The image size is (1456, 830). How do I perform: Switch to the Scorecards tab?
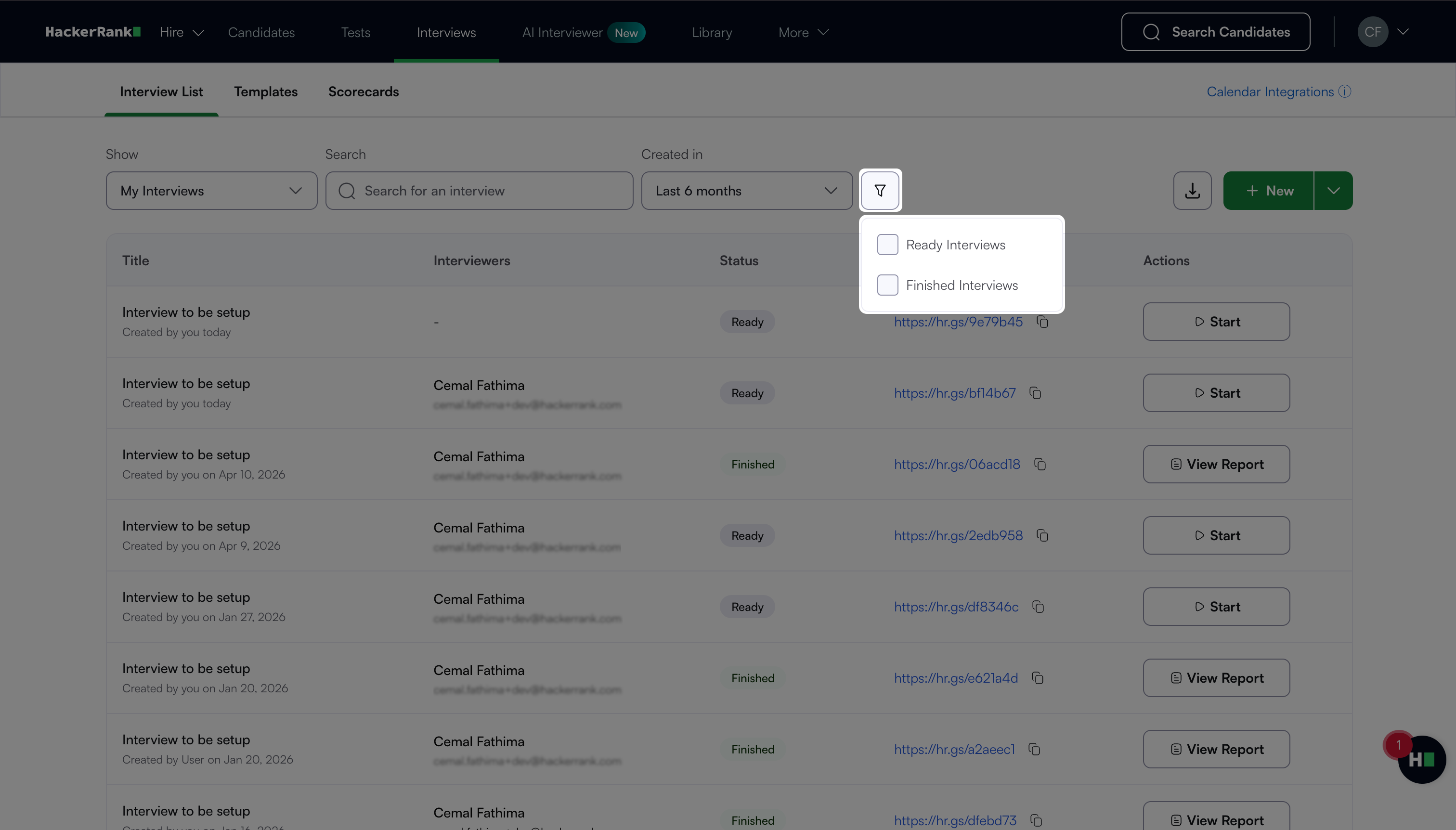coord(363,92)
